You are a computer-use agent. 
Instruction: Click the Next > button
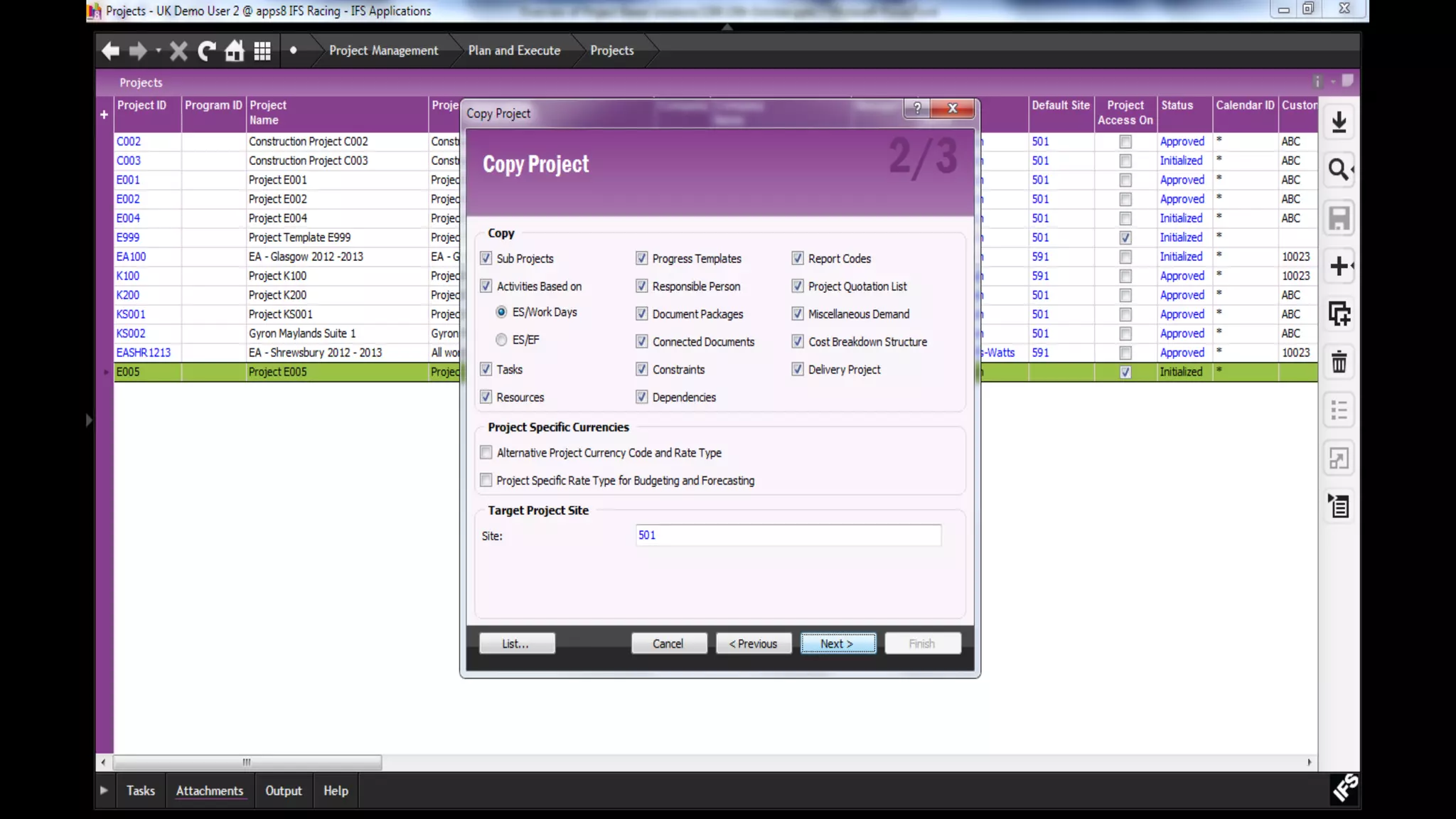pyautogui.click(x=837, y=643)
